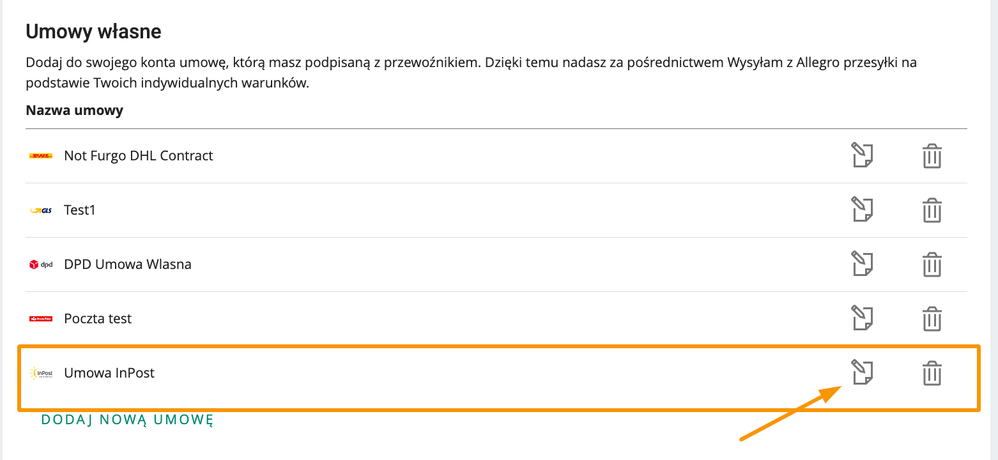Delete the Umowa InPost contract

coord(932,373)
